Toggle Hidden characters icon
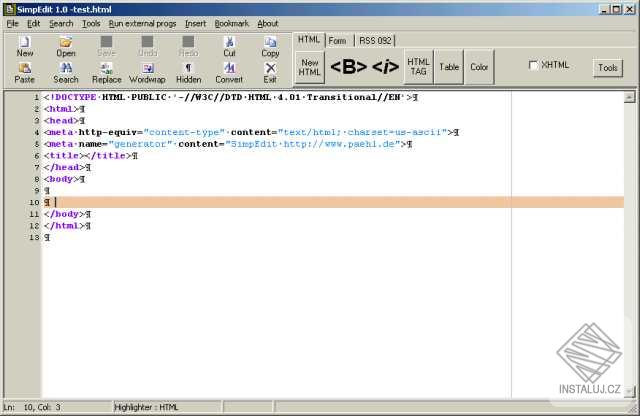 [188, 73]
